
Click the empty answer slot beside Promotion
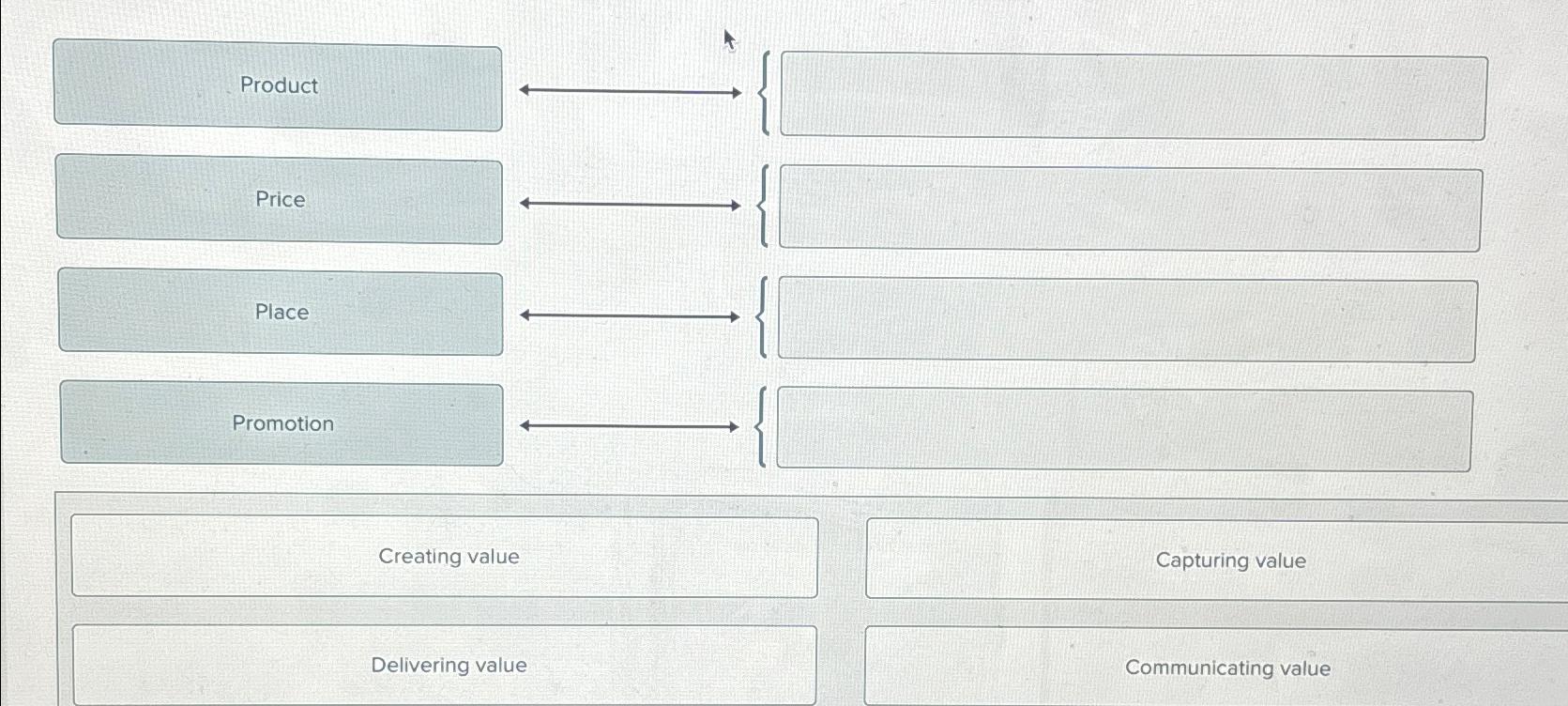(x=1123, y=428)
